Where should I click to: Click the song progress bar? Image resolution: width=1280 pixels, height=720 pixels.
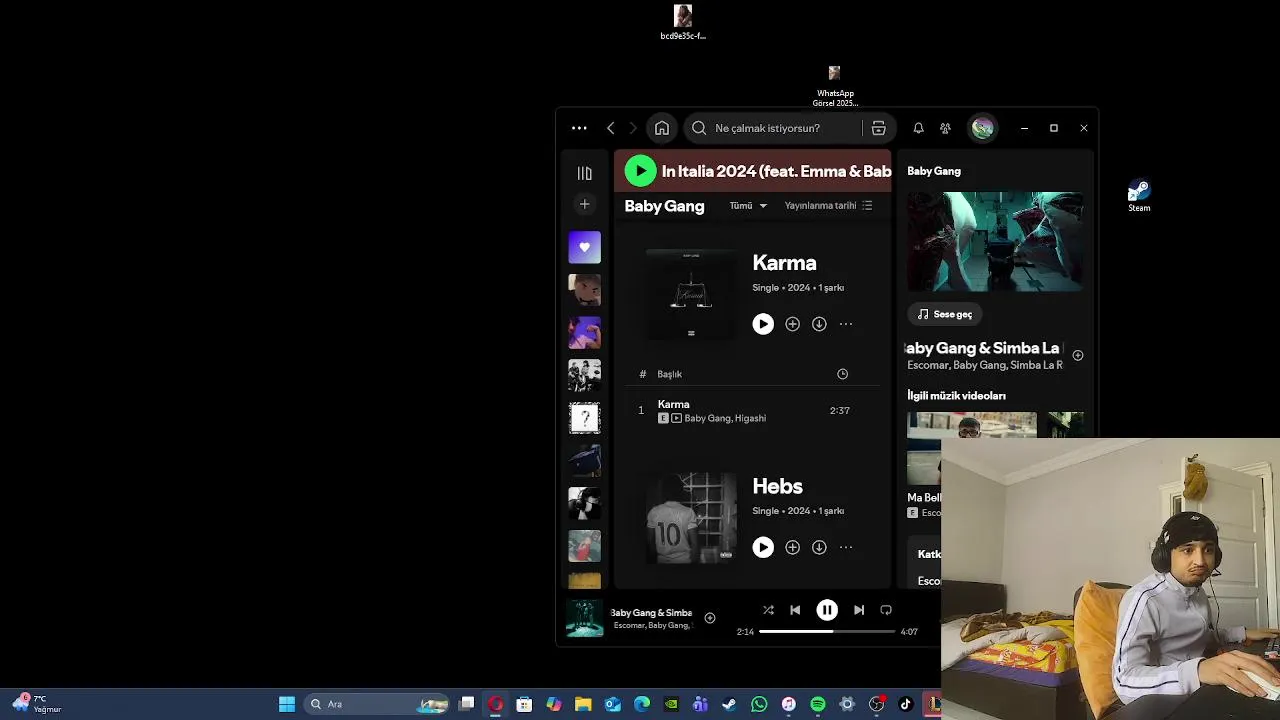(x=827, y=631)
